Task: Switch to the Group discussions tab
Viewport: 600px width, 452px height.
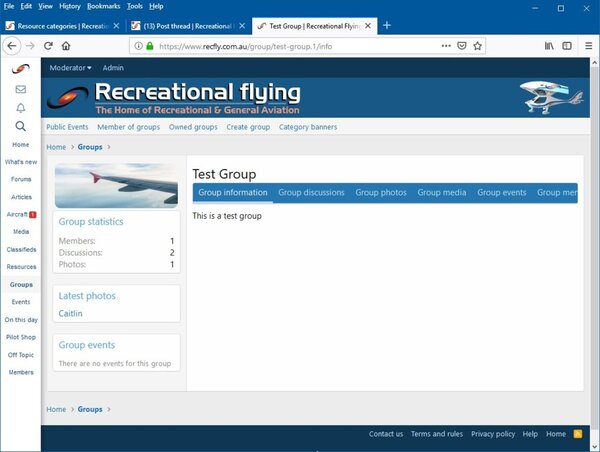Action: click(x=311, y=193)
